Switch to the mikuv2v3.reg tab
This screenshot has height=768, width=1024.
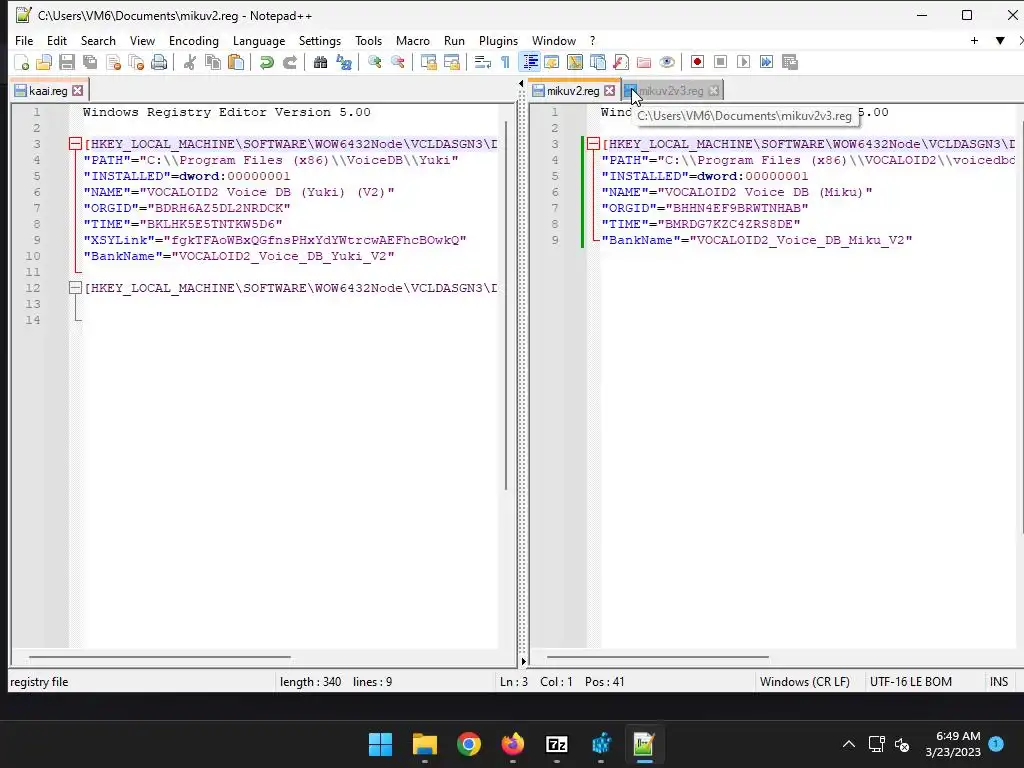pyautogui.click(x=671, y=91)
